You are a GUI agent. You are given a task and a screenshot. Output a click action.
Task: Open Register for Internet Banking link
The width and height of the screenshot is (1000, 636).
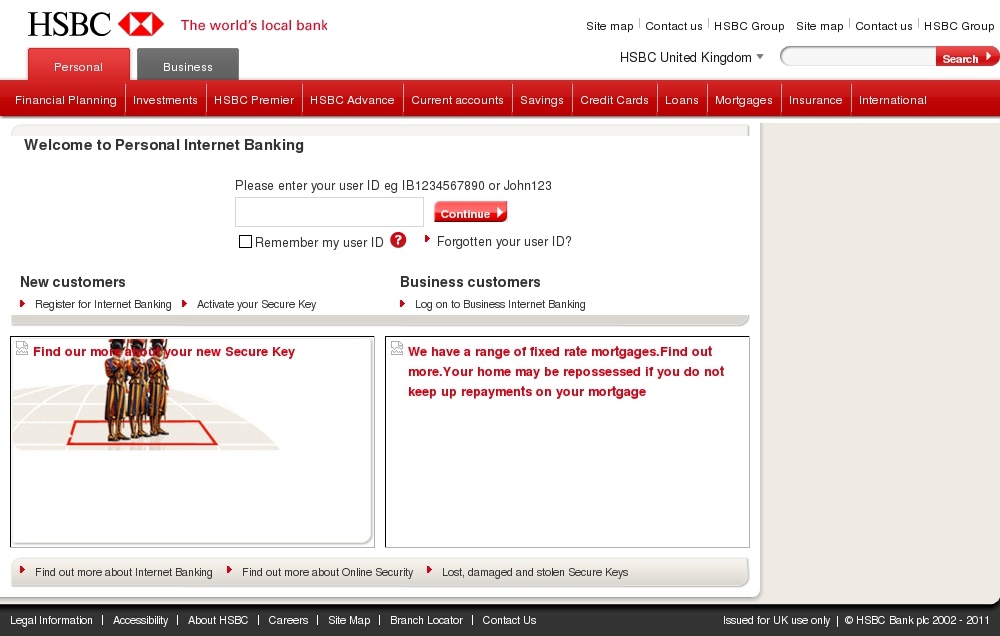[x=103, y=304]
